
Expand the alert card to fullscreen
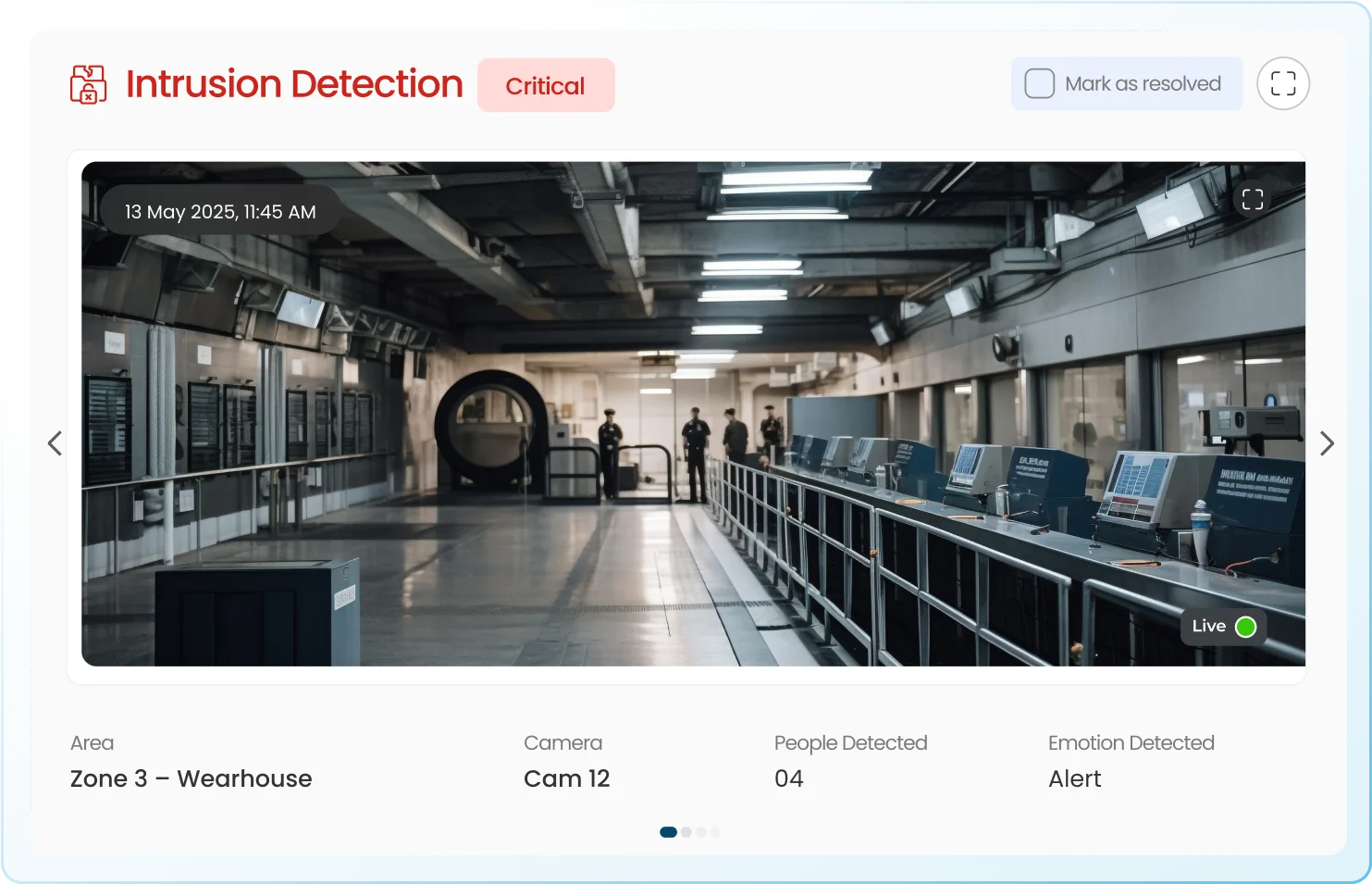(1282, 83)
